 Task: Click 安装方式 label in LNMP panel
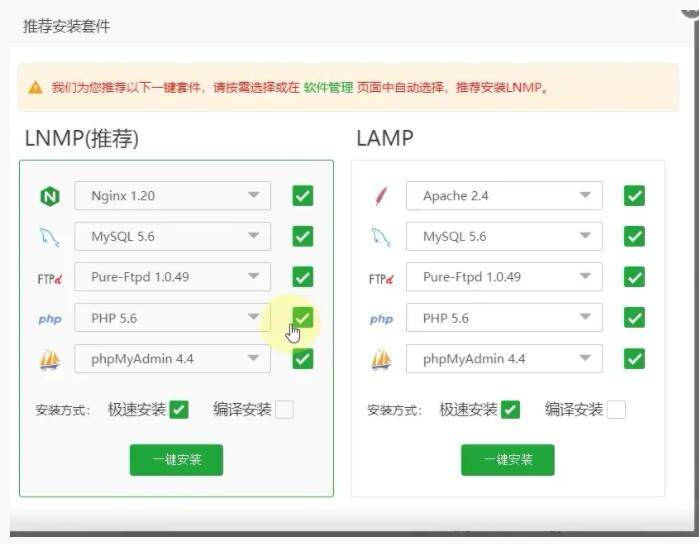point(63,410)
